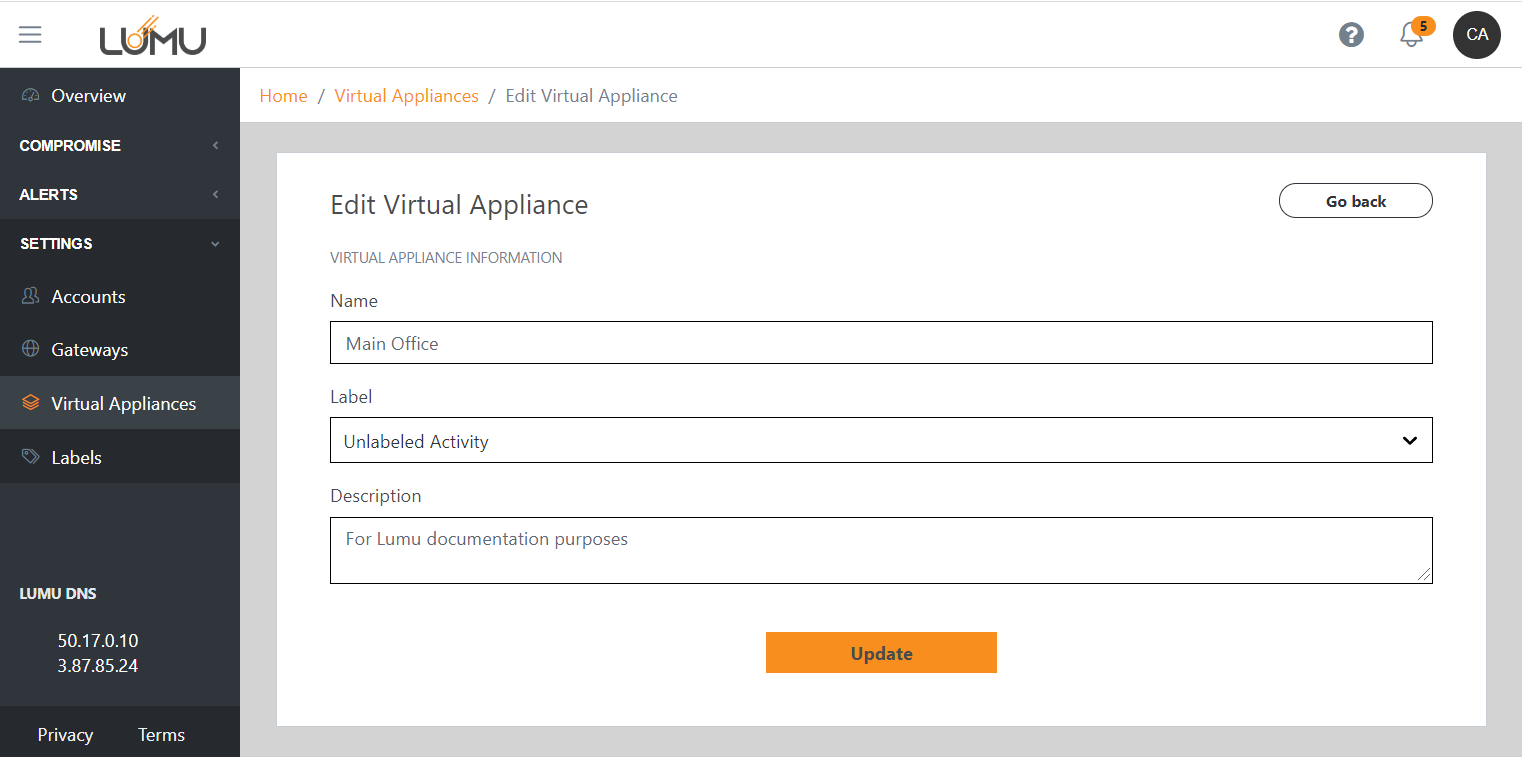
Task: Click the CA user avatar
Action: click(1476, 34)
